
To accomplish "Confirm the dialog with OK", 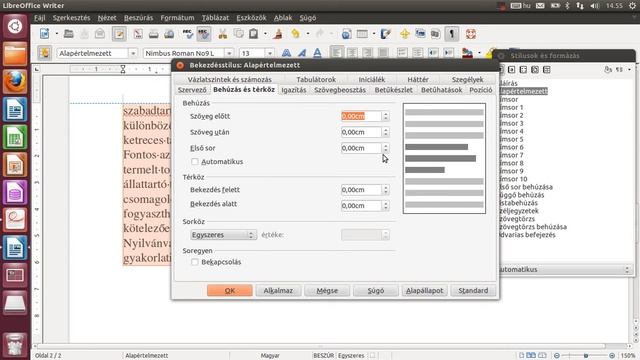I will coord(230,291).
